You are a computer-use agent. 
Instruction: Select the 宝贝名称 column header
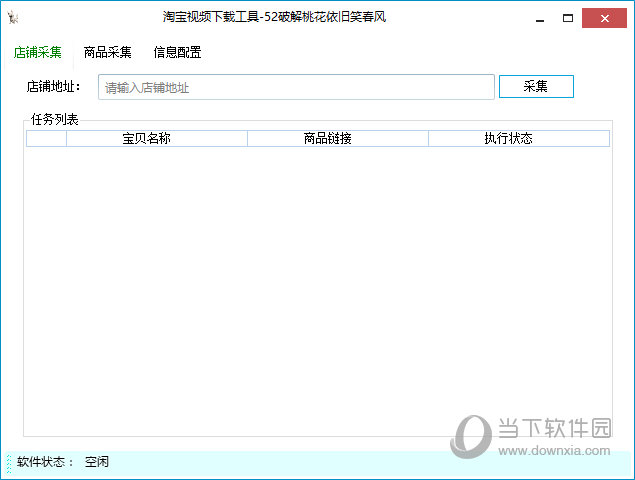click(157, 139)
